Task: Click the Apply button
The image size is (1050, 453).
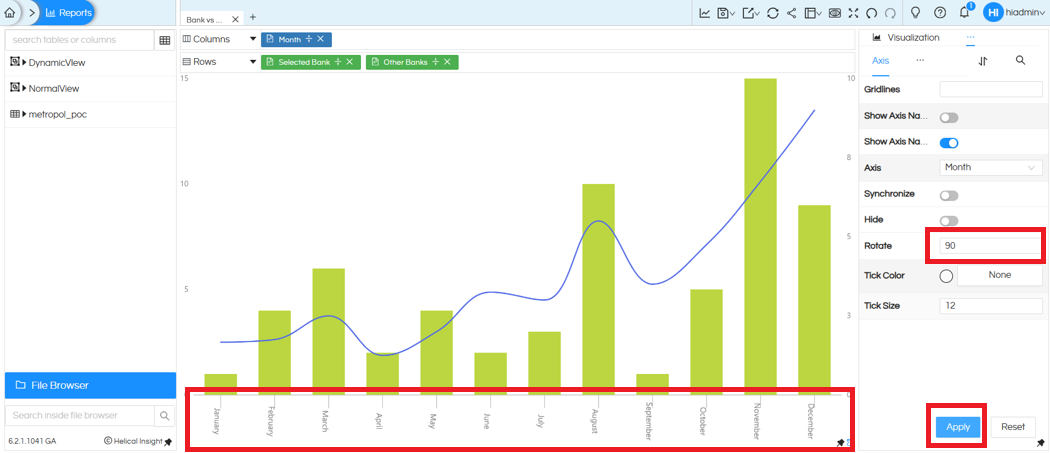Action: pyautogui.click(x=958, y=427)
